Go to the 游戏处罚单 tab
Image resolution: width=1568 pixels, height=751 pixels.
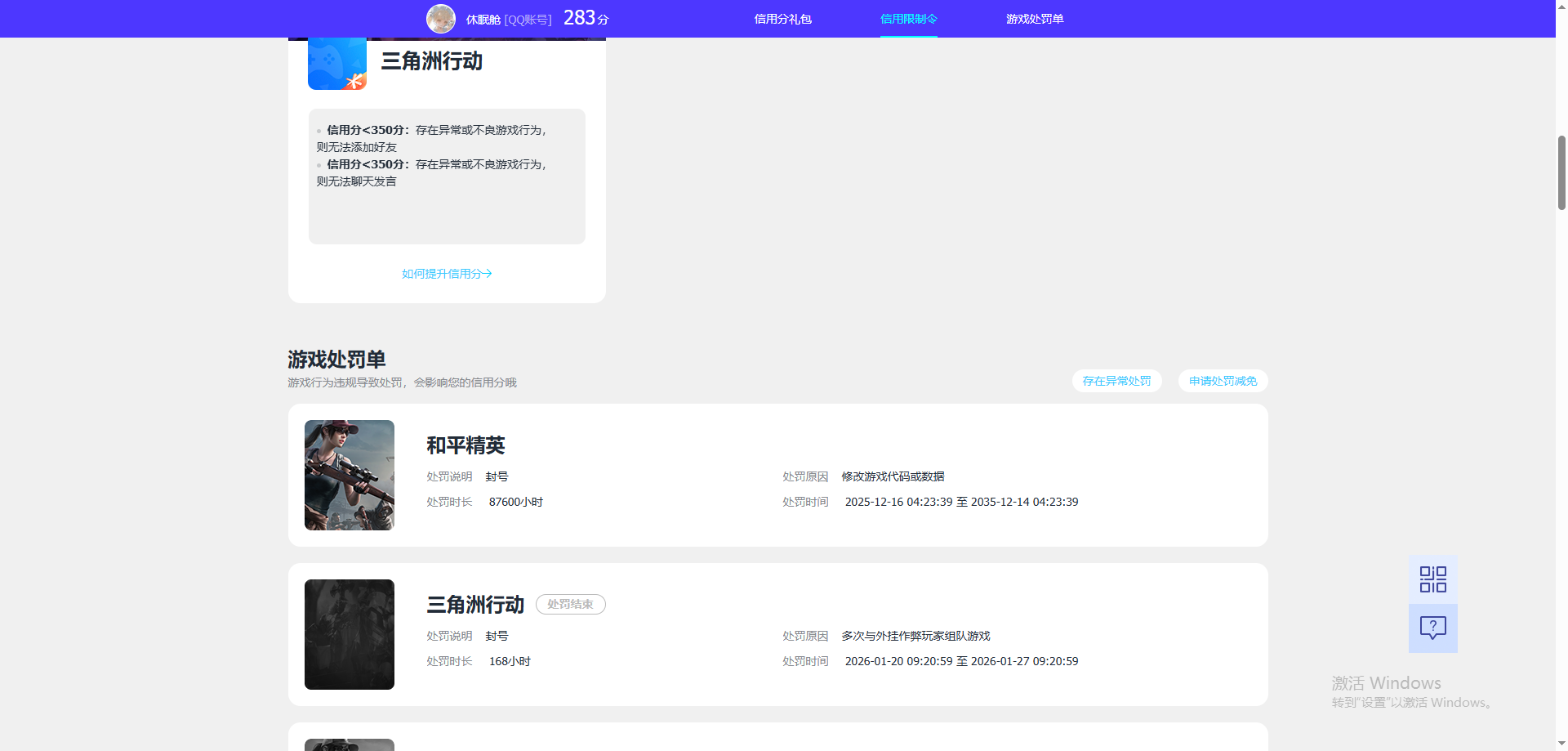point(1035,19)
